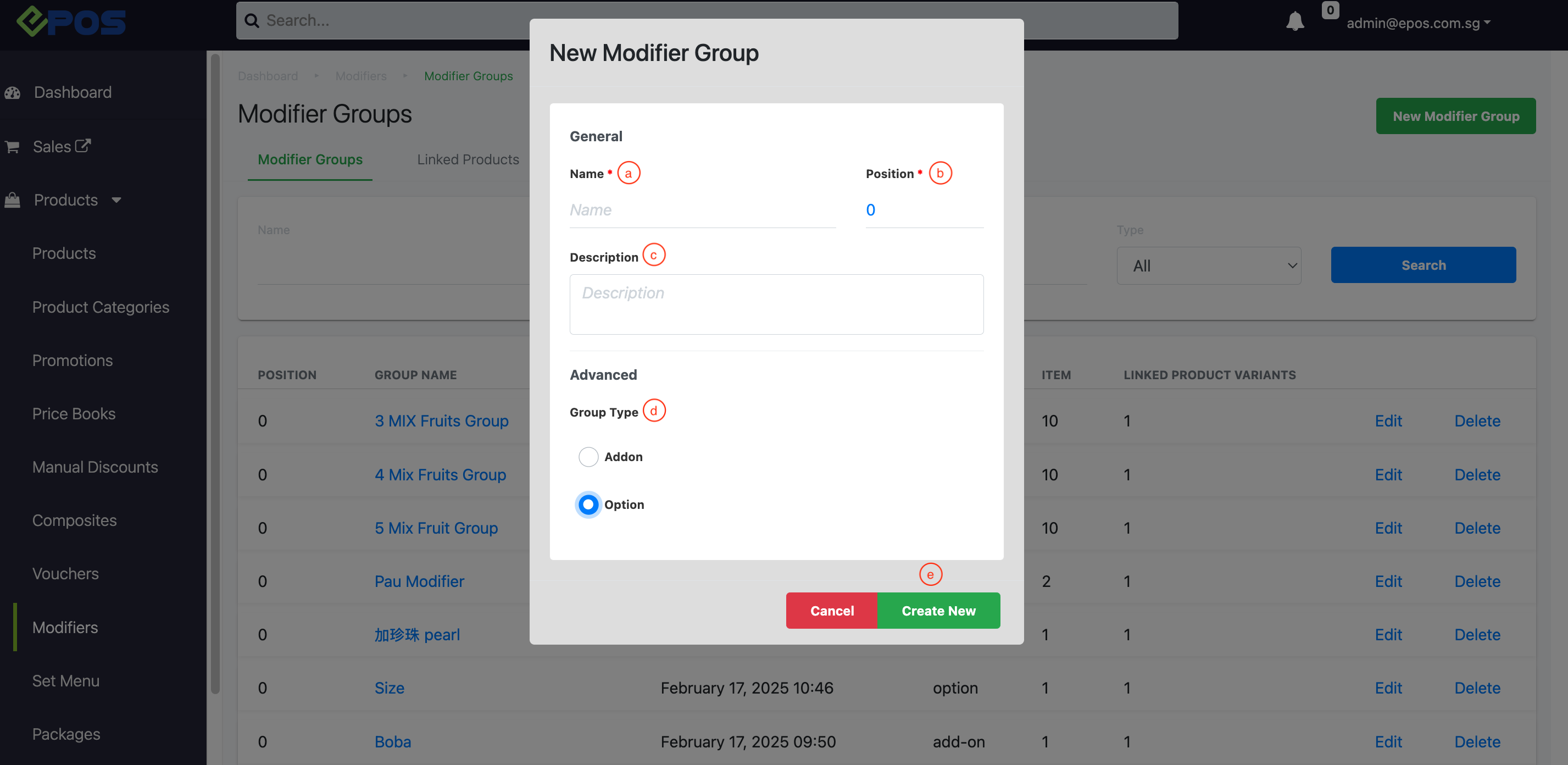Delete the 4 Mix Fruits Group row
Viewport: 1568px width, 765px height.
pos(1477,474)
